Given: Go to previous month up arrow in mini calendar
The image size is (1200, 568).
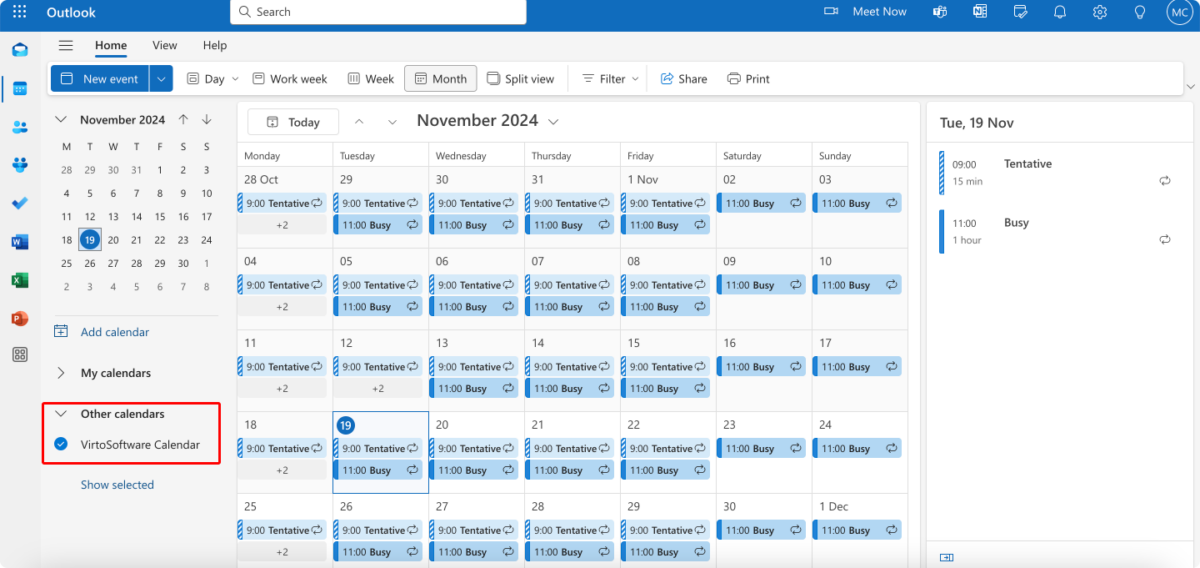Looking at the screenshot, I should point(183,119).
